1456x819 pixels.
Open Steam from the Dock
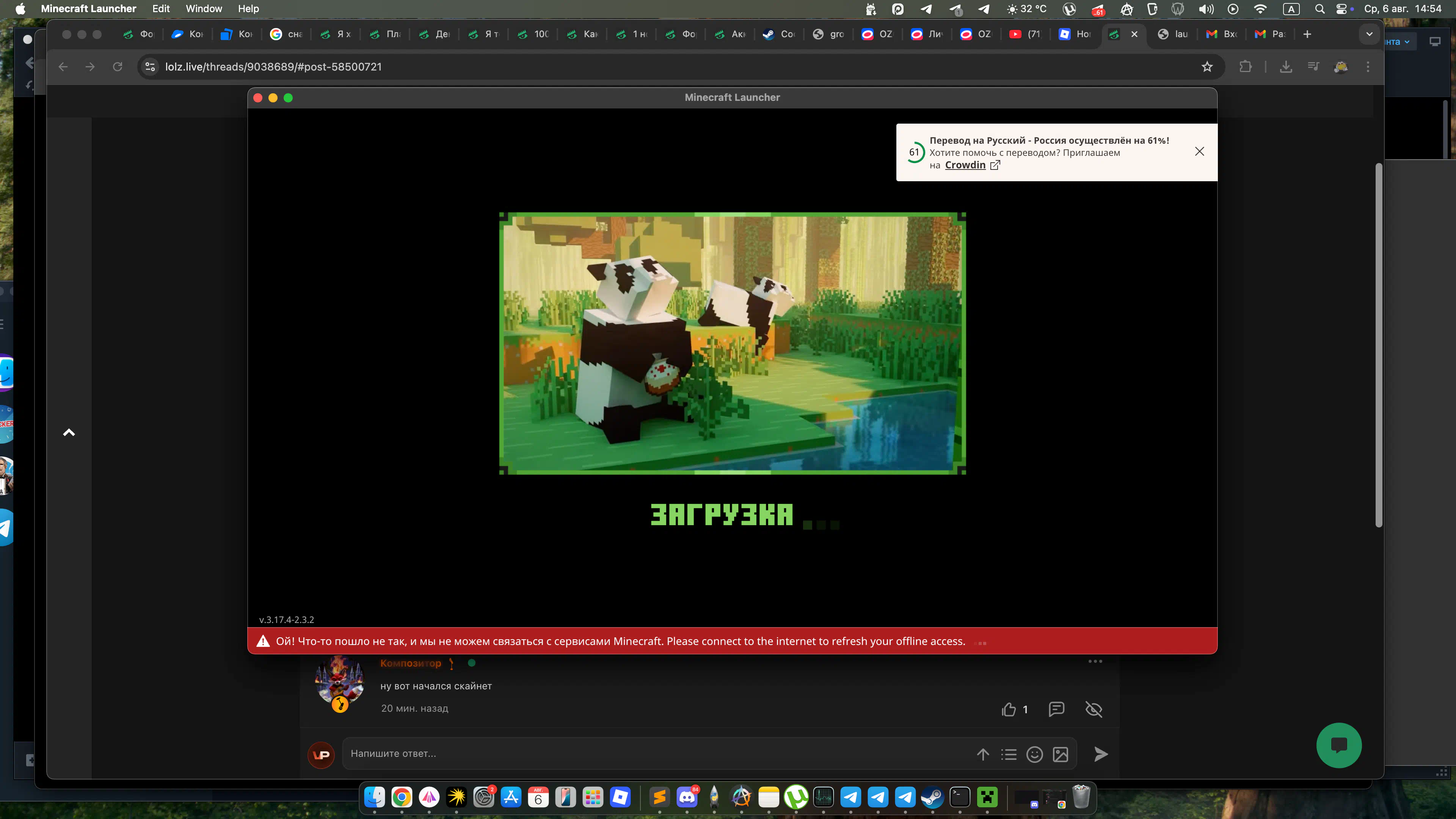point(933,797)
